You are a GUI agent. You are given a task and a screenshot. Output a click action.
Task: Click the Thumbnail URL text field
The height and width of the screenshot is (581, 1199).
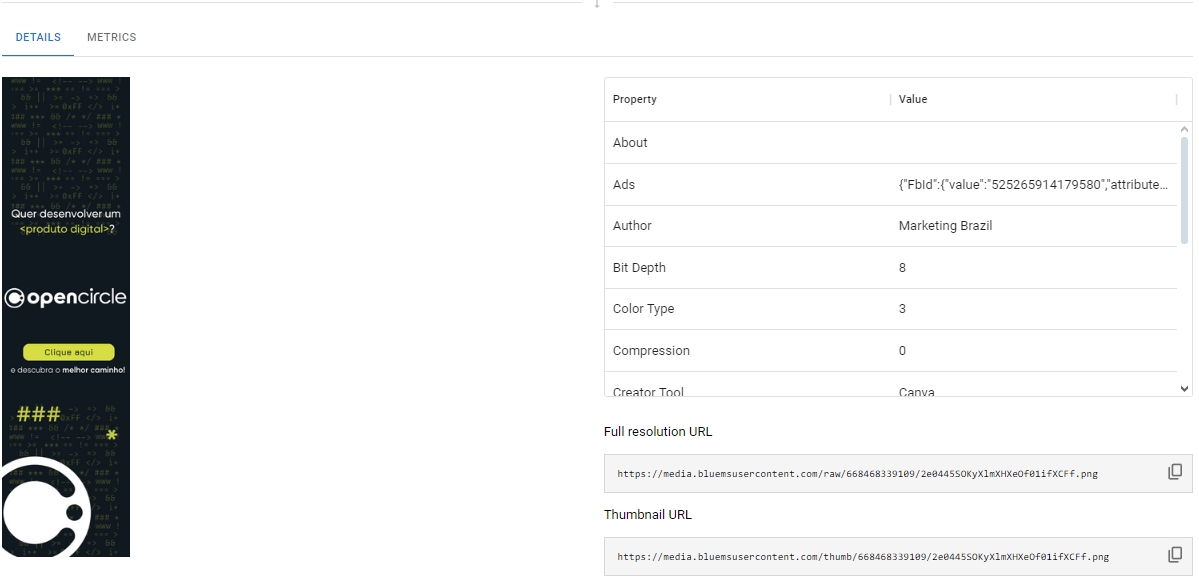tap(862, 557)
